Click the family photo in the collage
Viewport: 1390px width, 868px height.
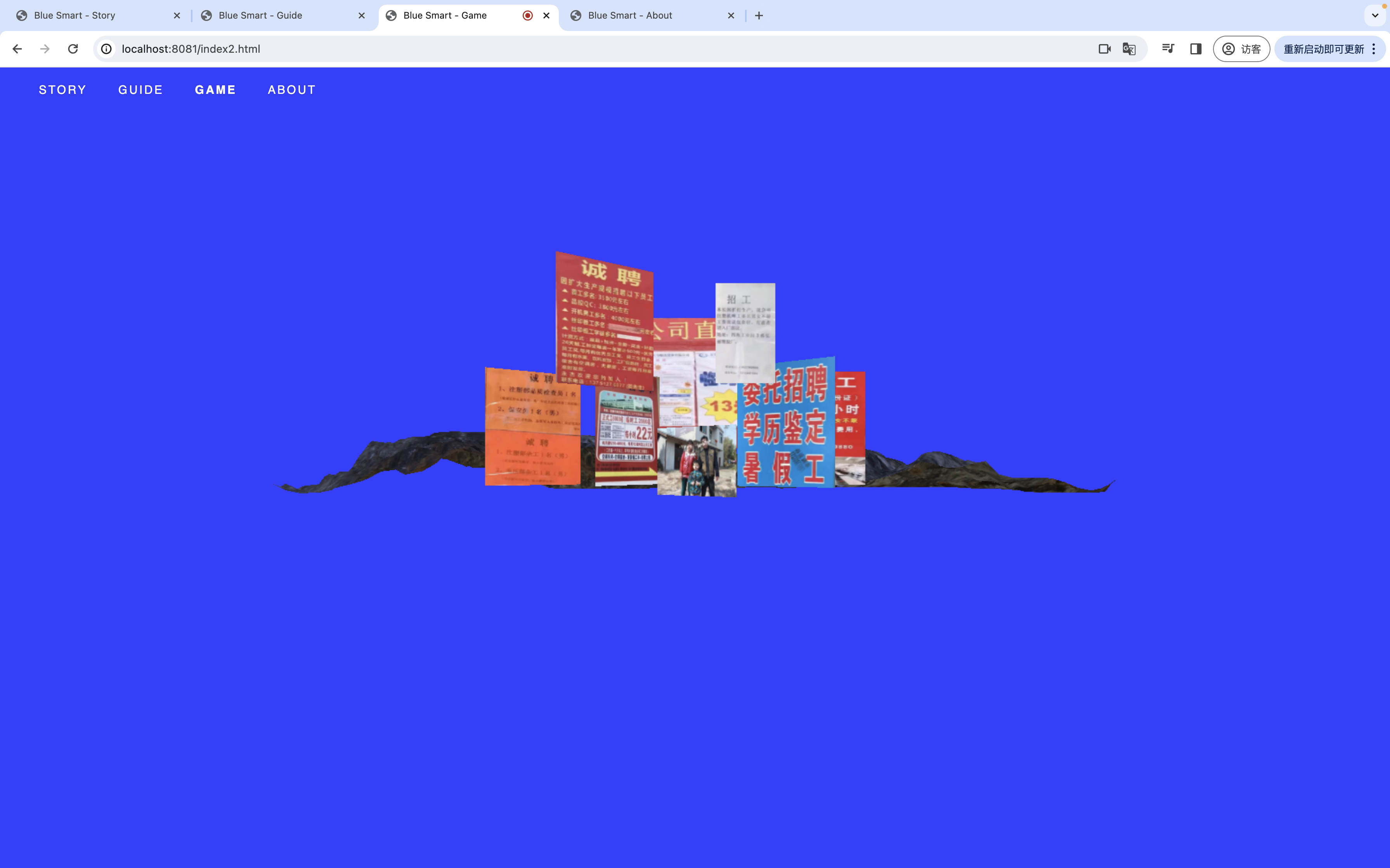696,460
